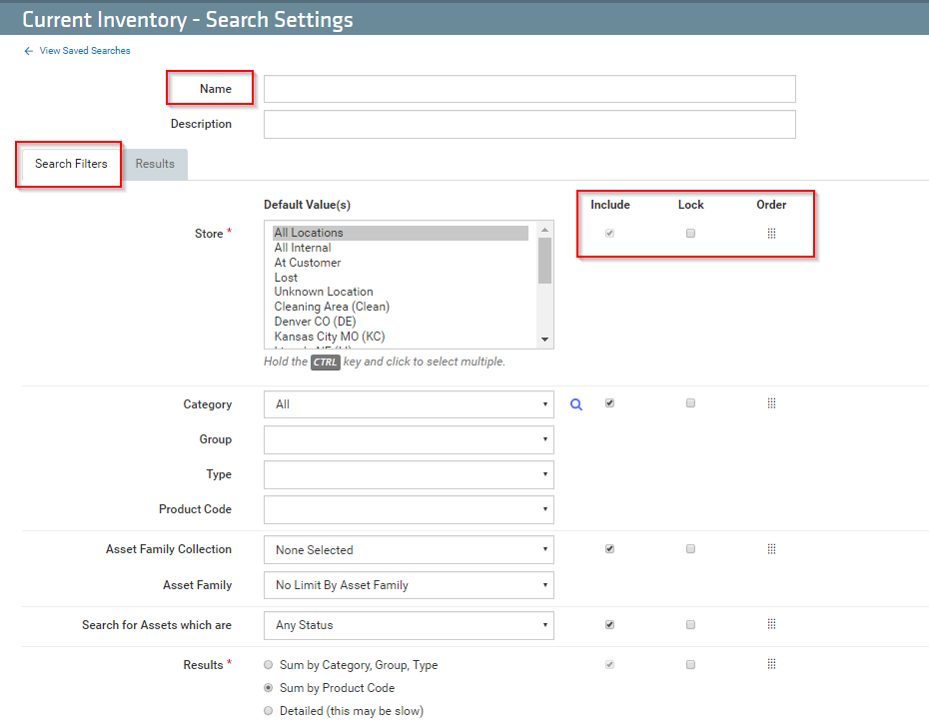Select At Customer in the Store list
This screenshot has width=929, height=725.
[x=401, y=262]
